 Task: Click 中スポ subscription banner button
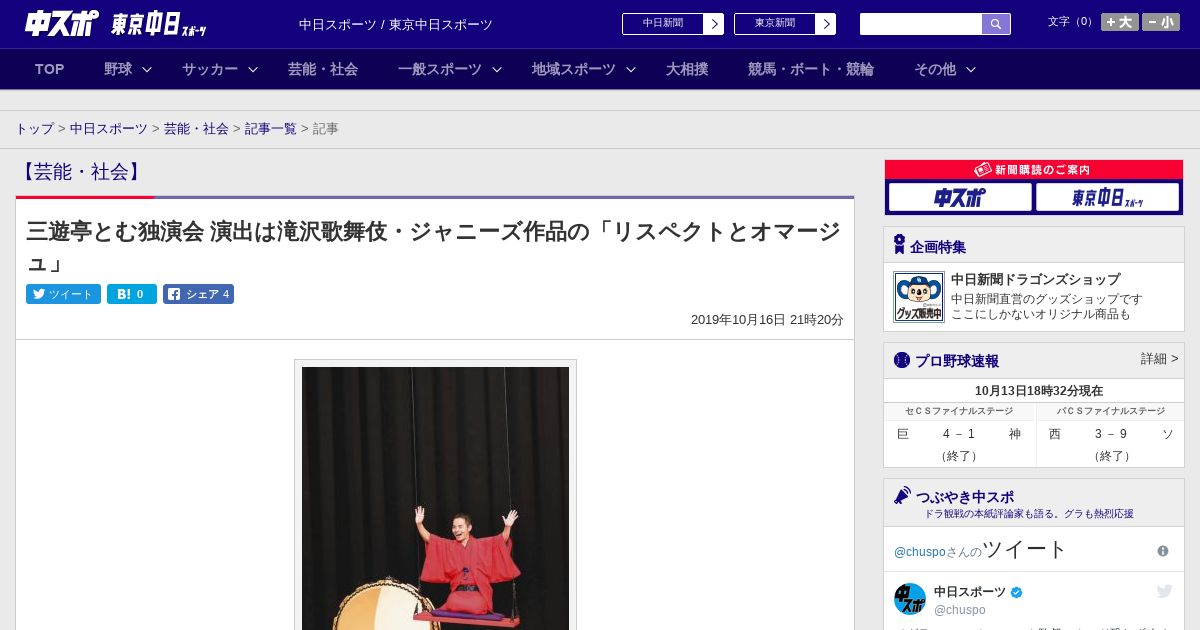click(x=960, y=197)
